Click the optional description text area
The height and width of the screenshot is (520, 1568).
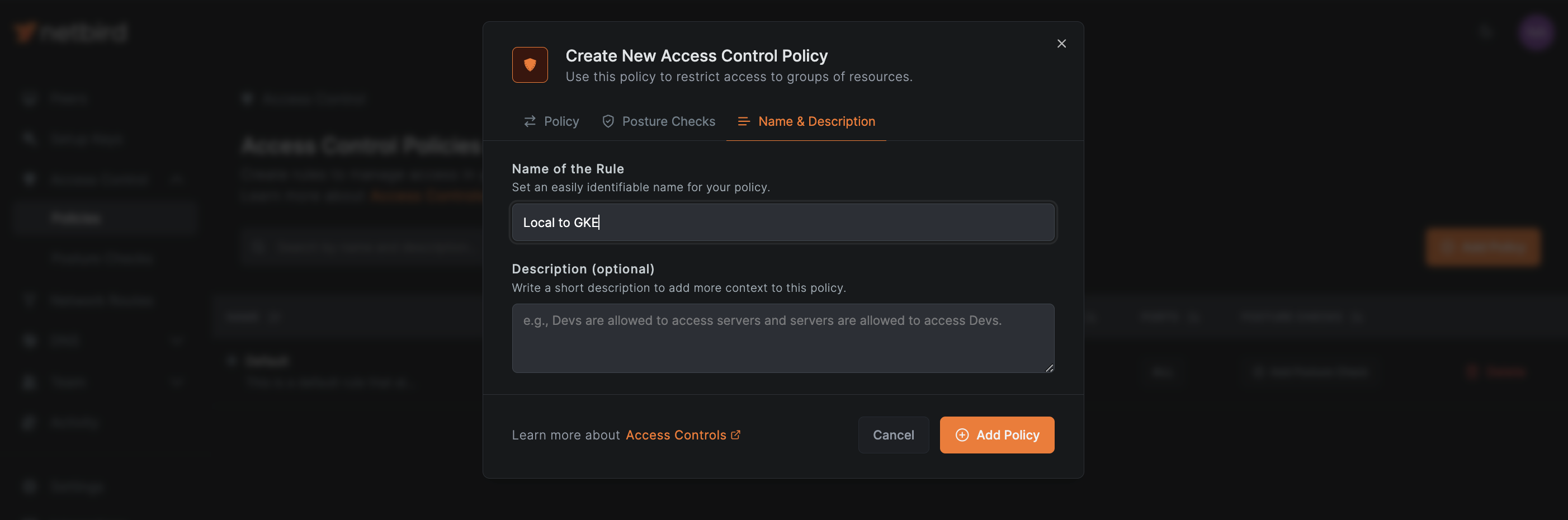click(783, 338)
